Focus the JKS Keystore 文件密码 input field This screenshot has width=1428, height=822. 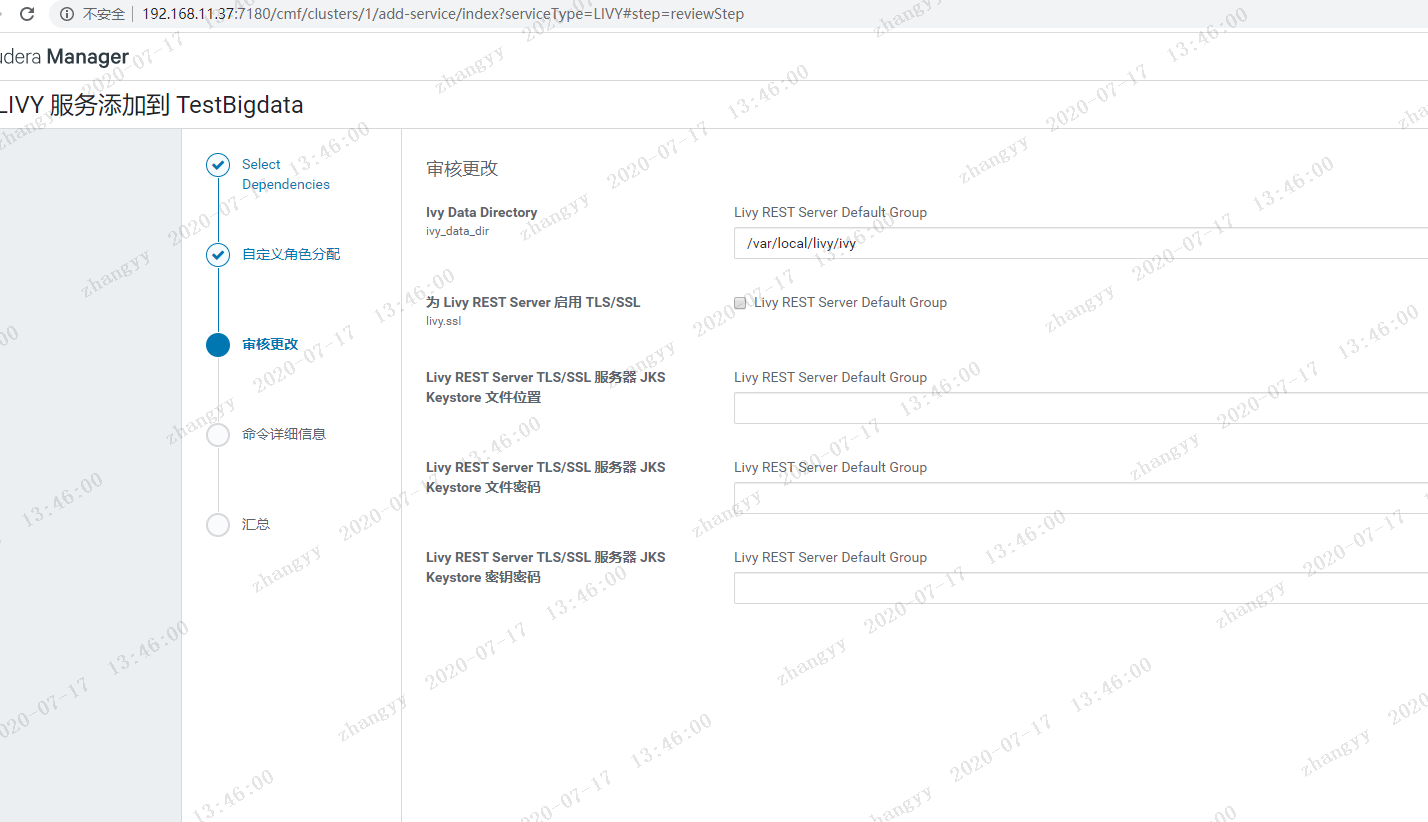[1081, 498]
